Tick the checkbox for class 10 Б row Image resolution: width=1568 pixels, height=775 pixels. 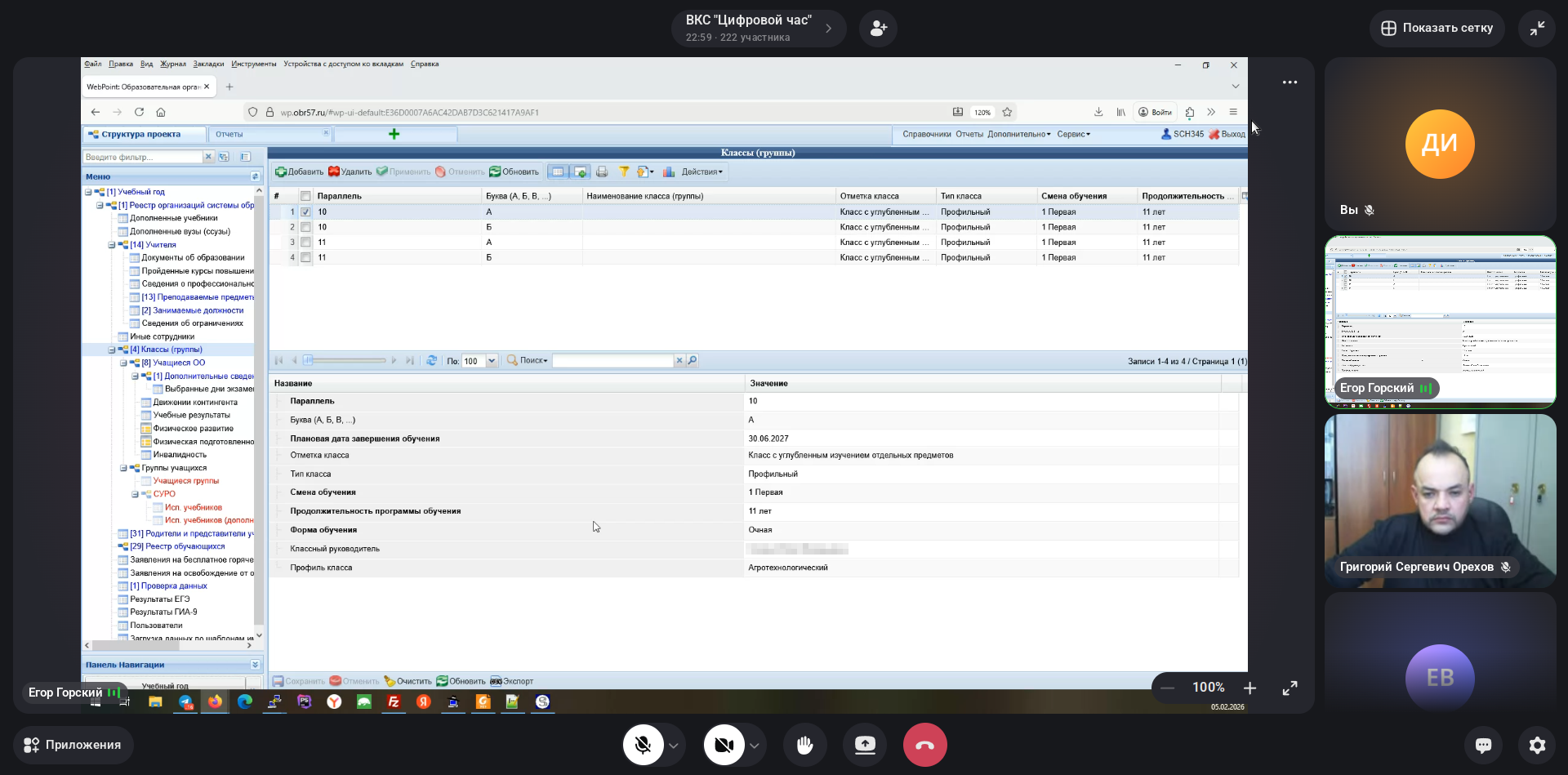pos(305,227)
